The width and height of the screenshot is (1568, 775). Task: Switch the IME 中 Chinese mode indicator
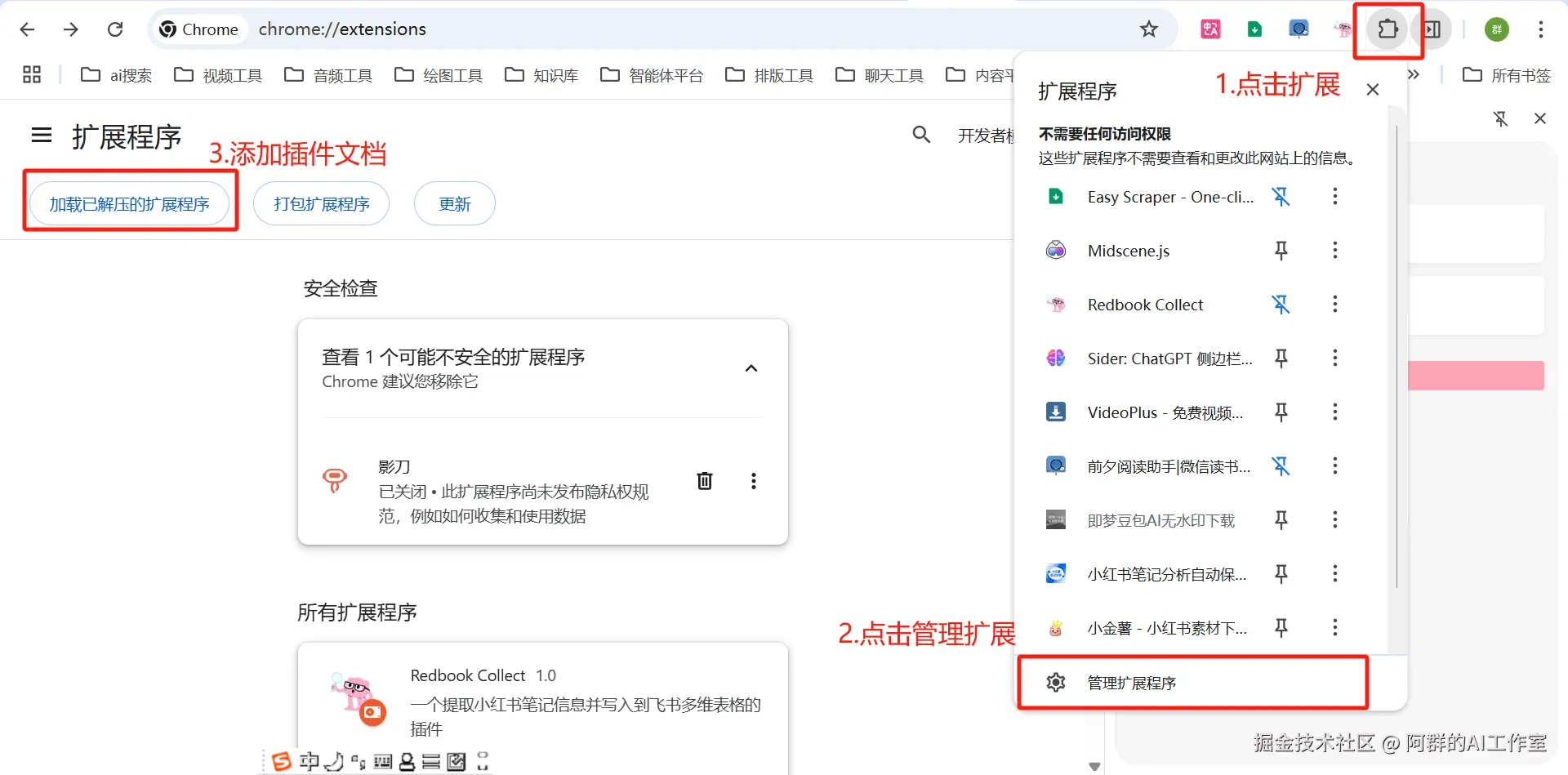pyautogui.click(x=309, y=761)
